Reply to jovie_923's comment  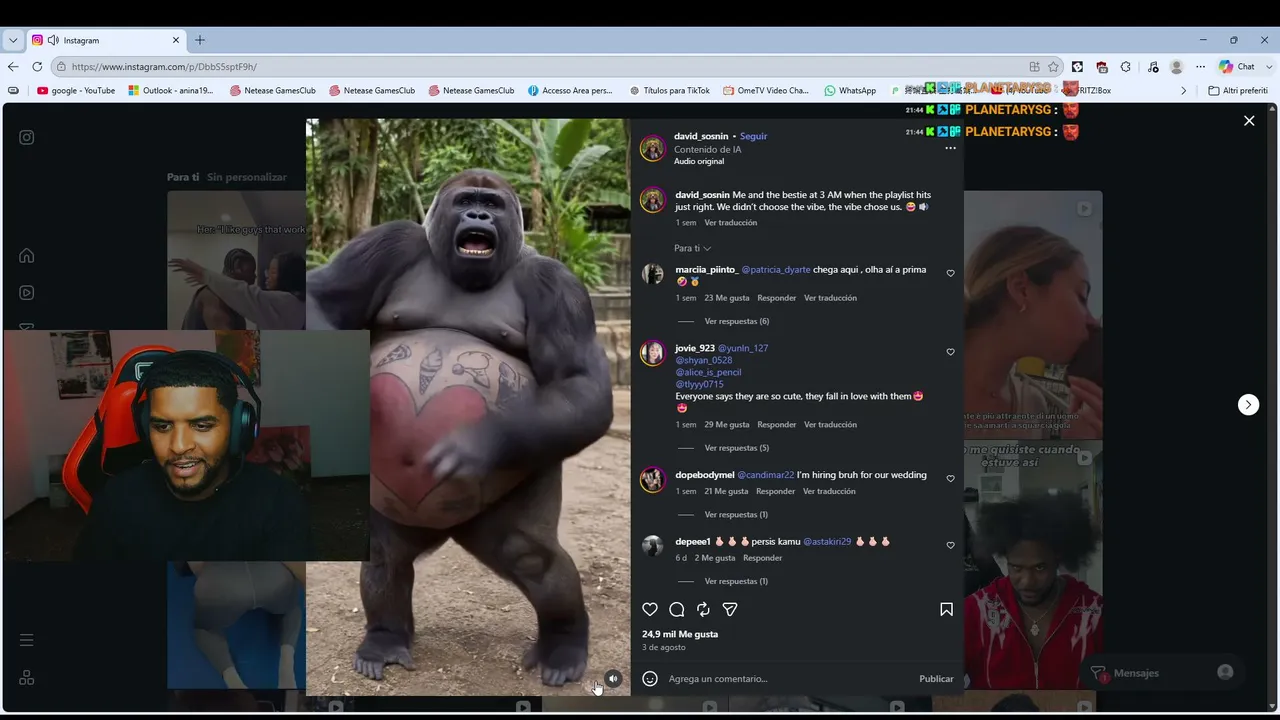pos(777,425)
